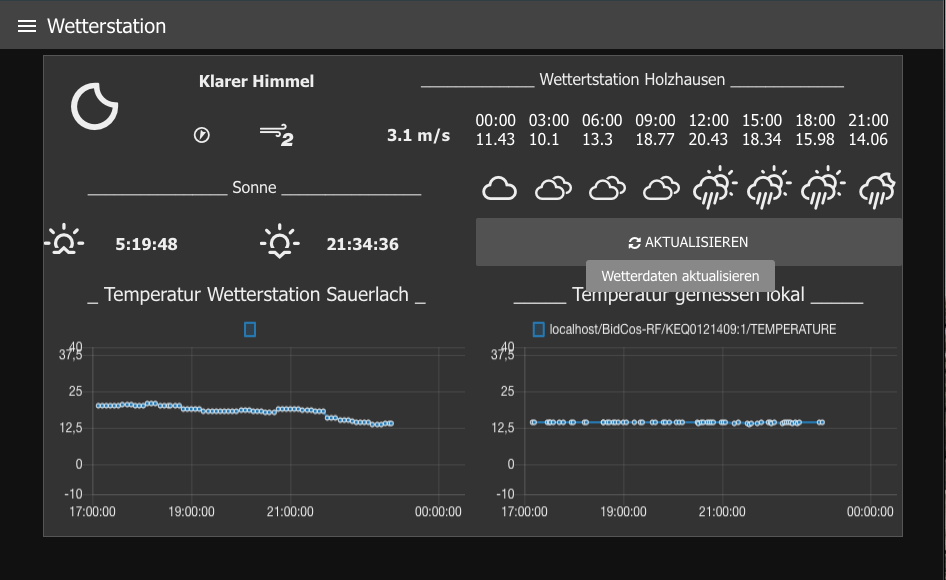Select the 21:00 forecast rain icon
The height and width of the screenshot is (580, 946).
click(x=878, y=187)
